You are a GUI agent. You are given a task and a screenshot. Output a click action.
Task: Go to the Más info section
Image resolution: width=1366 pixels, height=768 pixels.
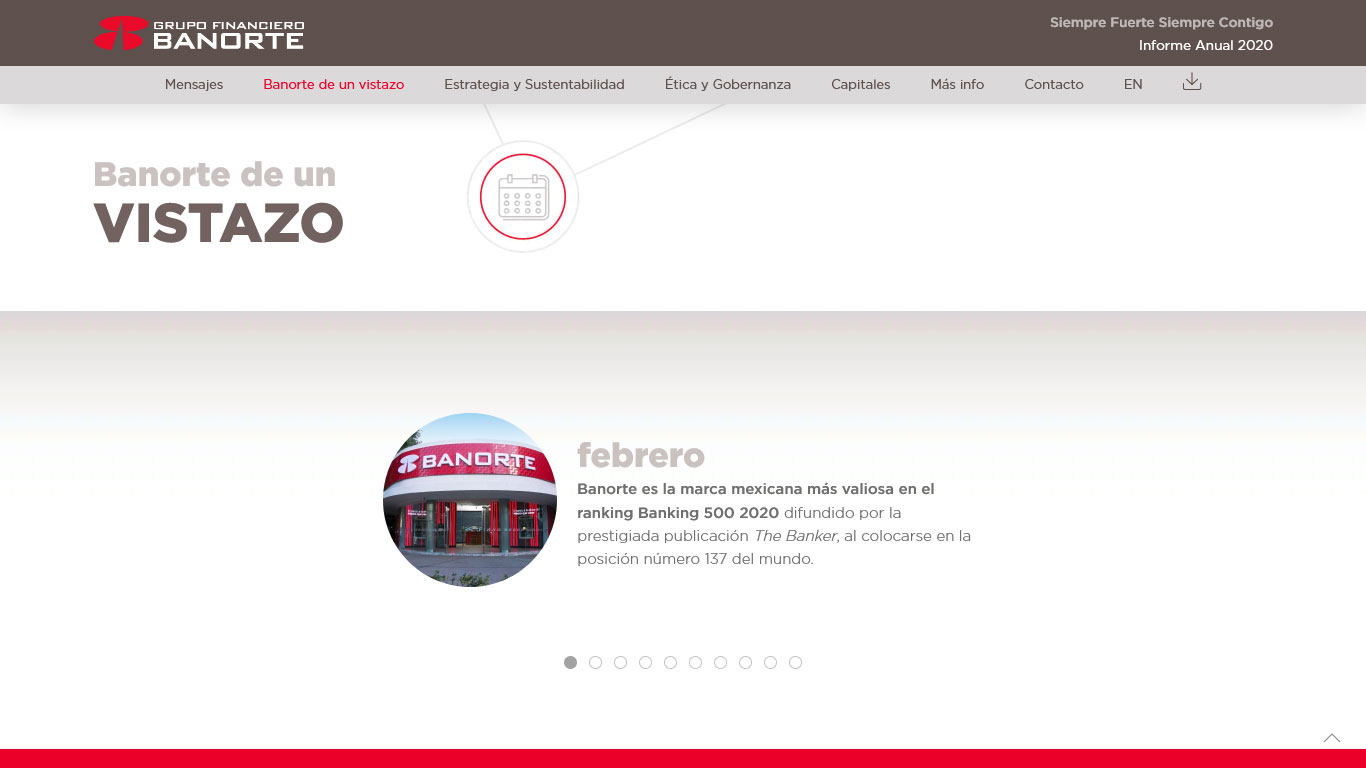pos(957,85)
